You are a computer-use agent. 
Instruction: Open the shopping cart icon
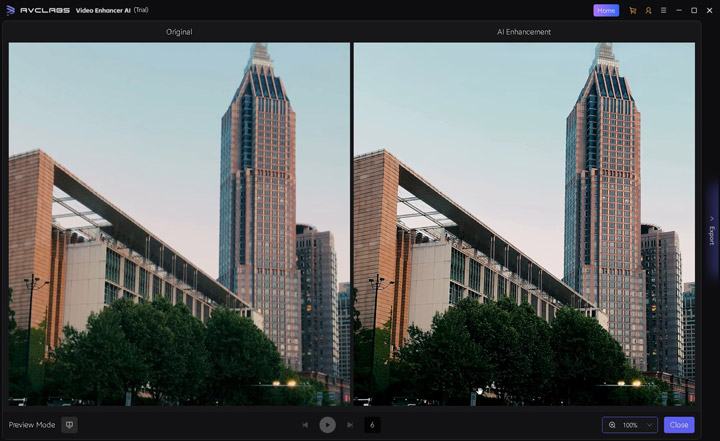633,11
